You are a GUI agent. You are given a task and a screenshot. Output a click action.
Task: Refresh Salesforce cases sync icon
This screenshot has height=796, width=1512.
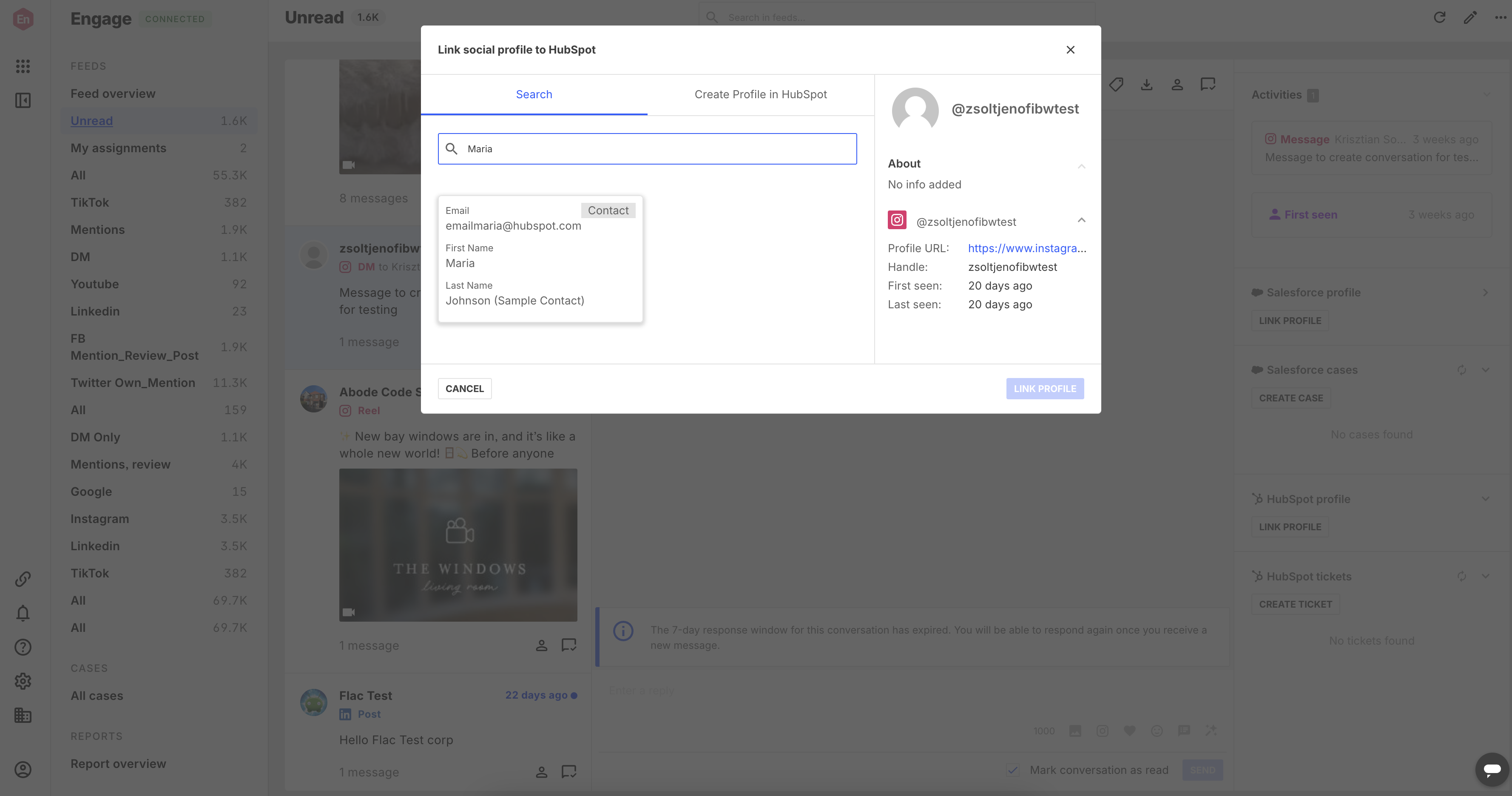click(1461, 370)
